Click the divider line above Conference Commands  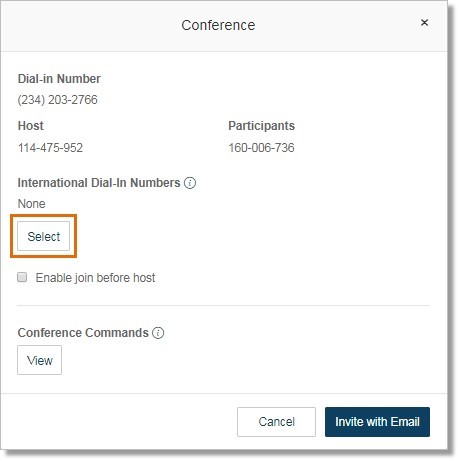(223, 305)
